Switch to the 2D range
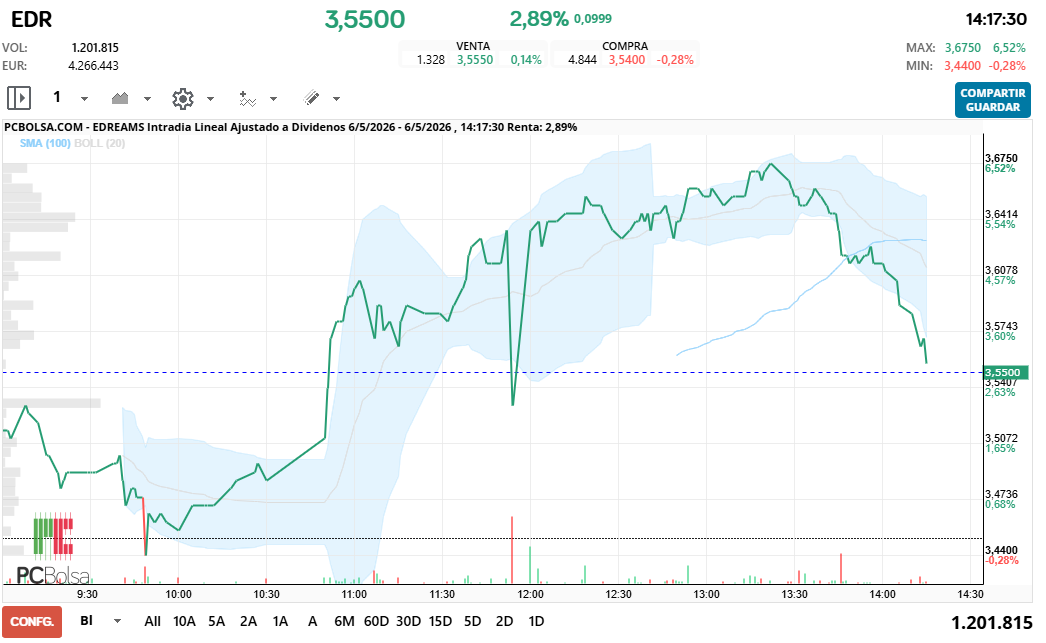 [504, 622]
